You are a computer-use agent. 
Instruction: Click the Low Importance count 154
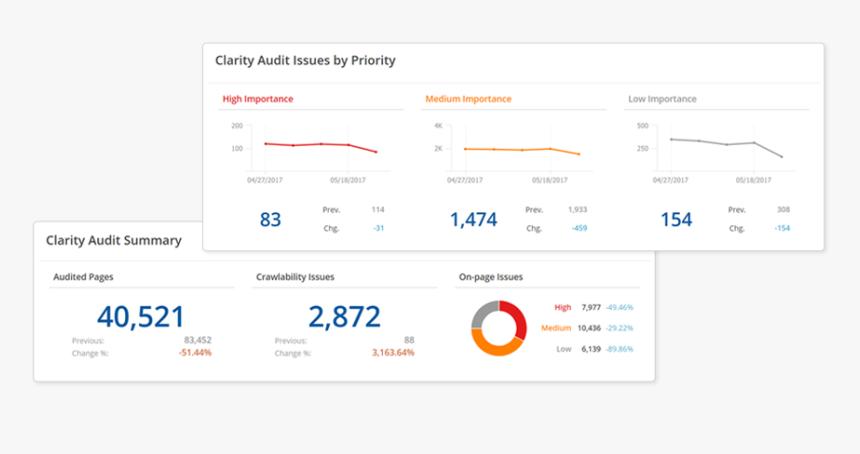(x=676, y=220)
